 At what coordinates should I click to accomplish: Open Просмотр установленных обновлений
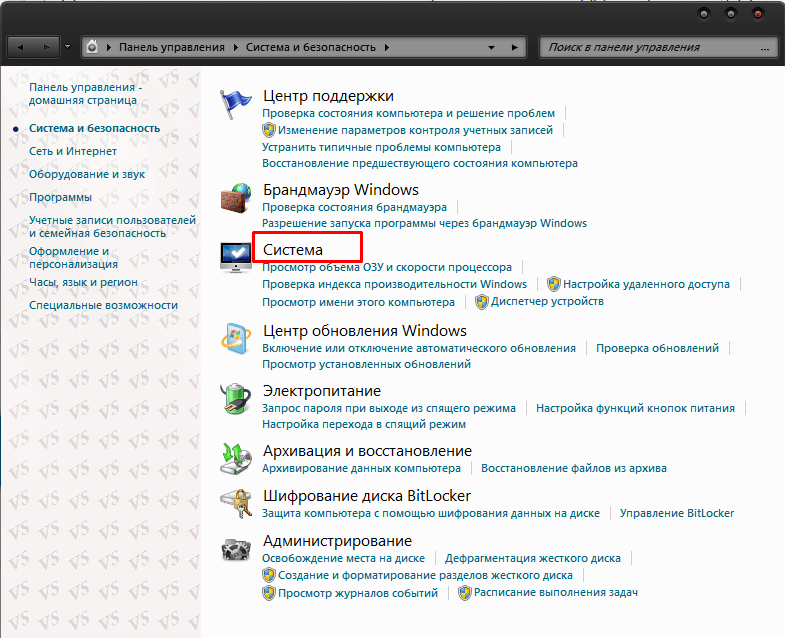tap(366, 364)
